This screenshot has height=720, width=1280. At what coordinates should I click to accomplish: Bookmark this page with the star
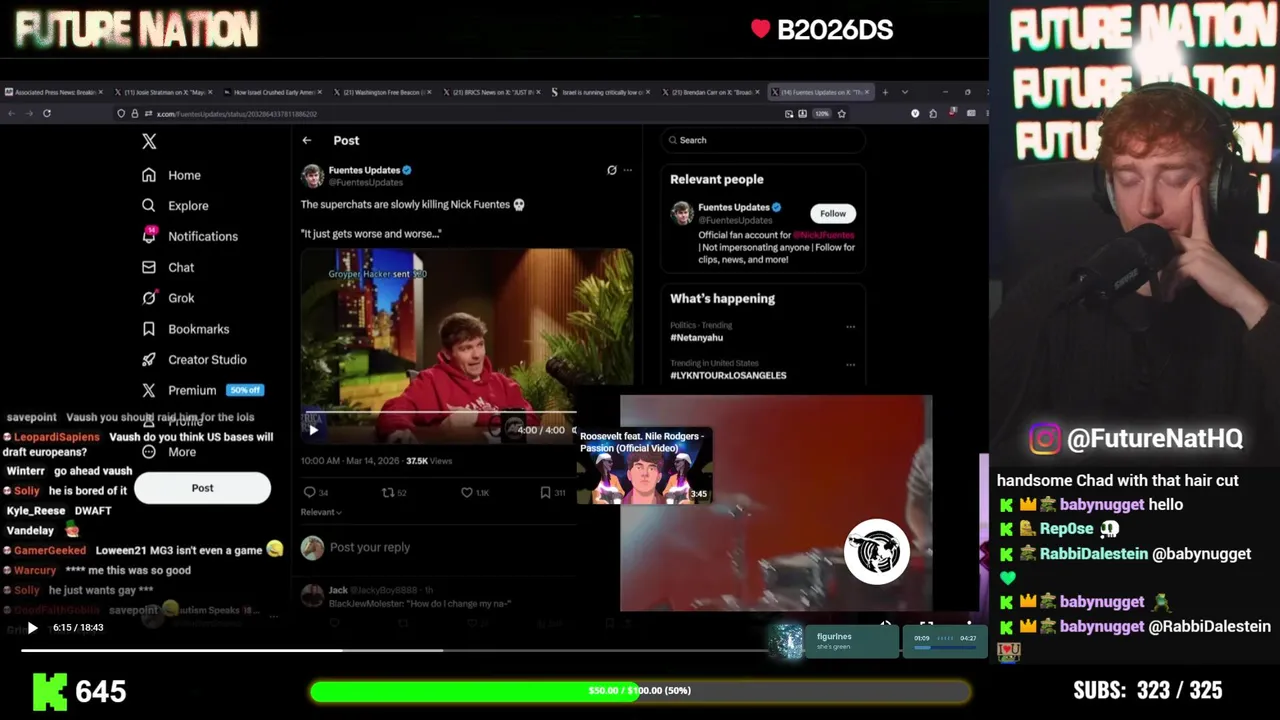coord(841,114)
